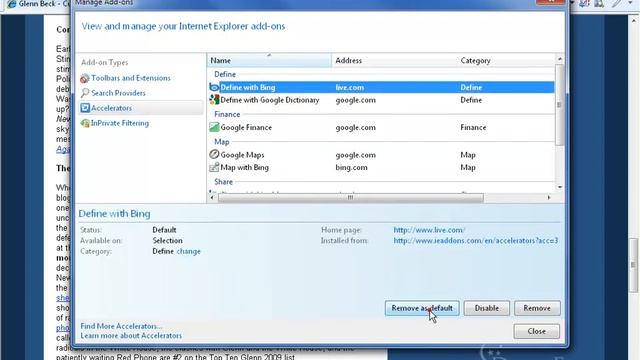Screen dimensions: 640x360
Task: Click the Map with Bing icon
Action: (x=214, y=167)
